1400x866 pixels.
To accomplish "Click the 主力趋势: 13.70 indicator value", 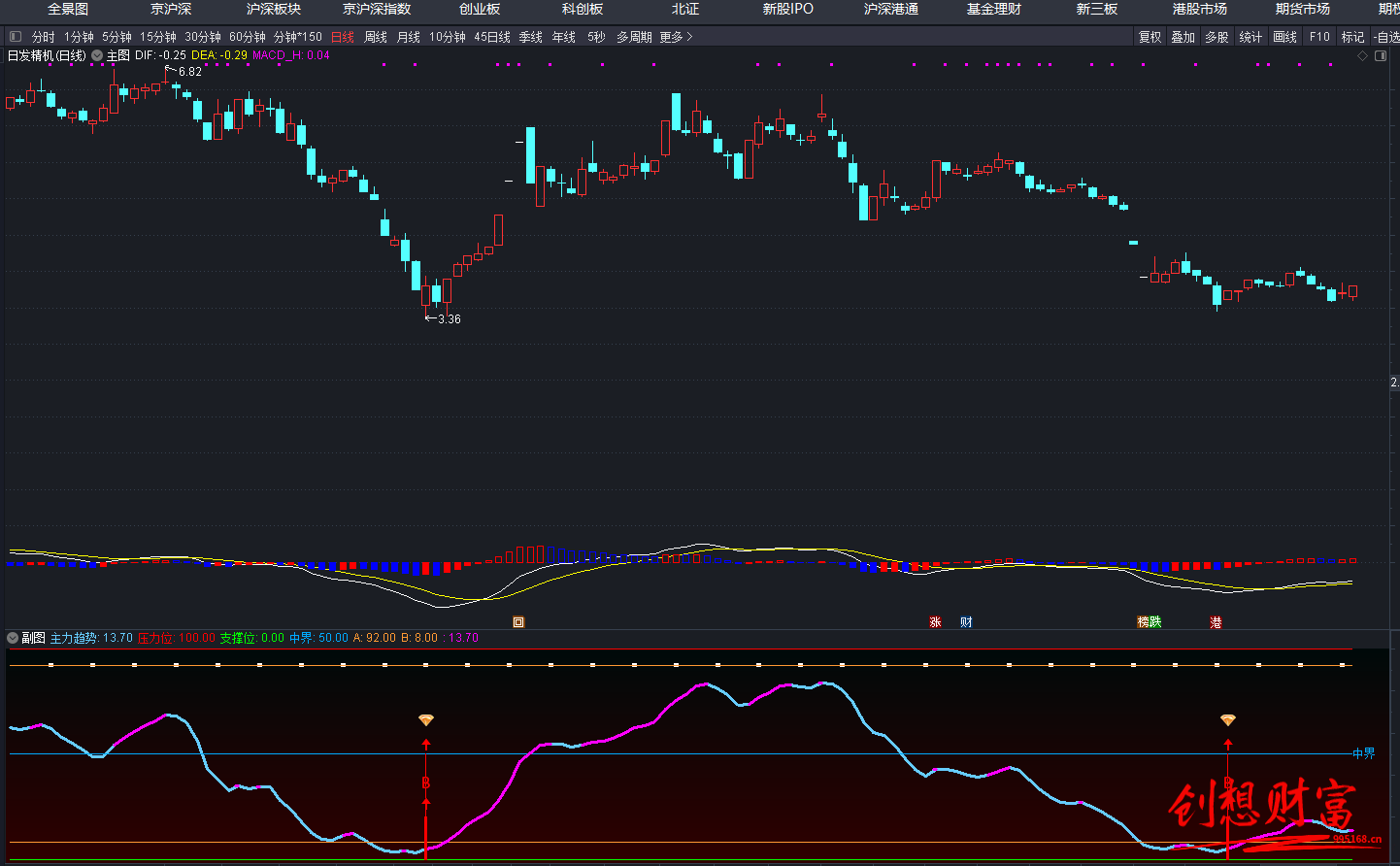I will click(91, 638).
